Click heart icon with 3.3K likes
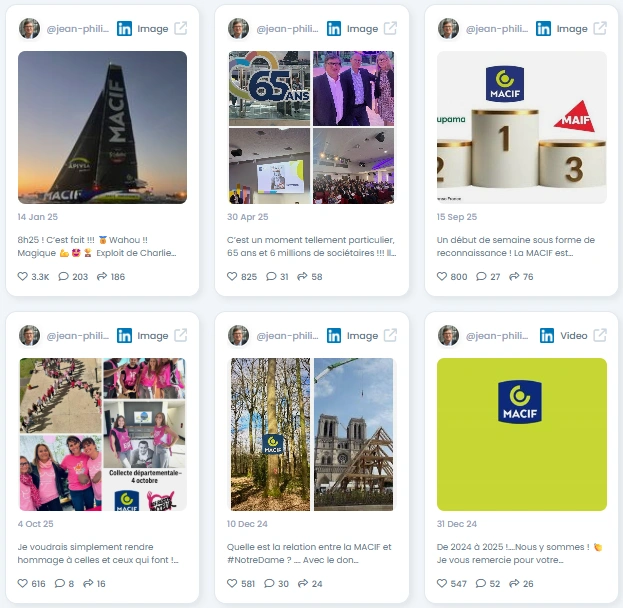Screen dimensions: 623x608 click(23, 276)
